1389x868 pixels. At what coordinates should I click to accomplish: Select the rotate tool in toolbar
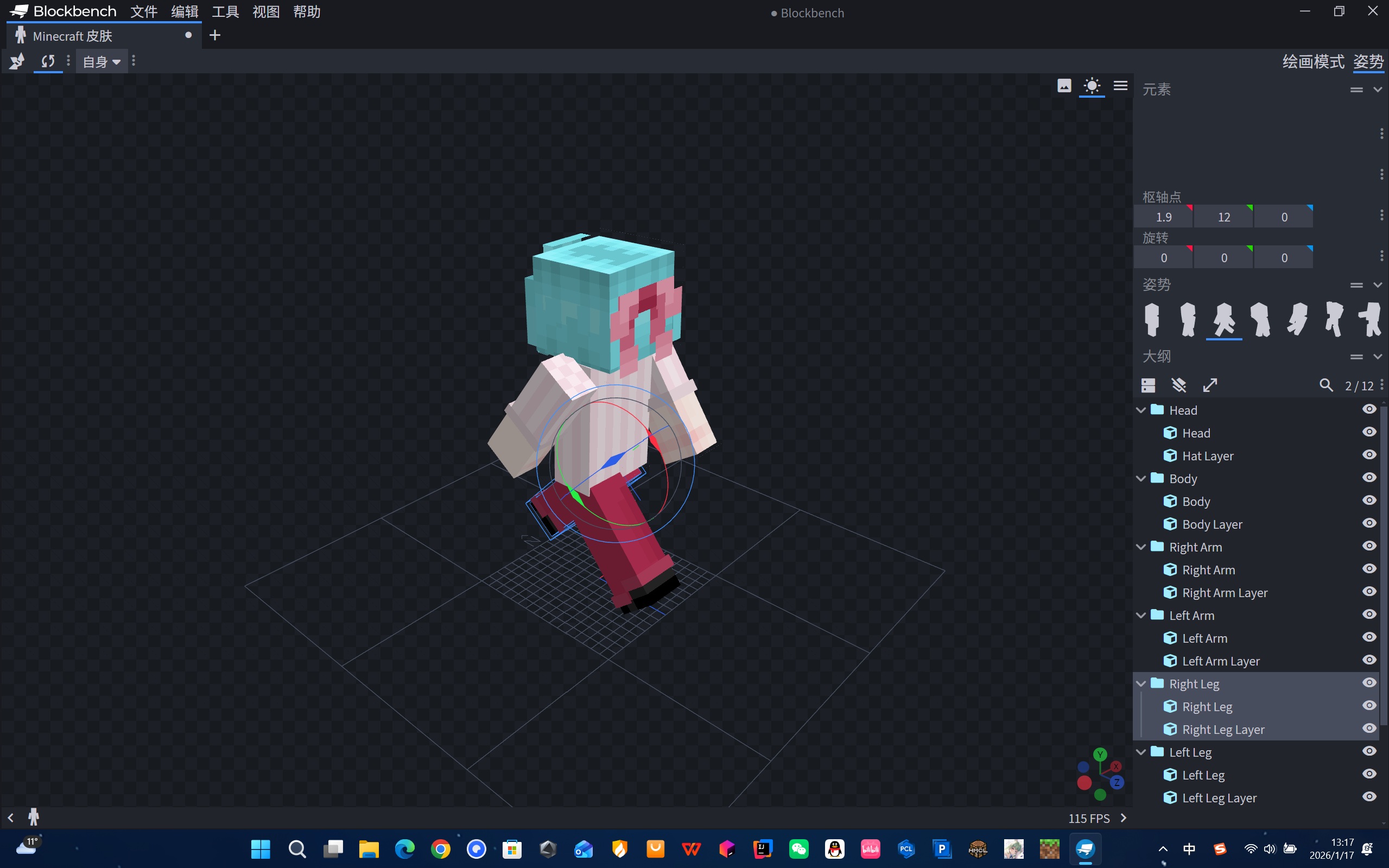[x=48, y=61]
